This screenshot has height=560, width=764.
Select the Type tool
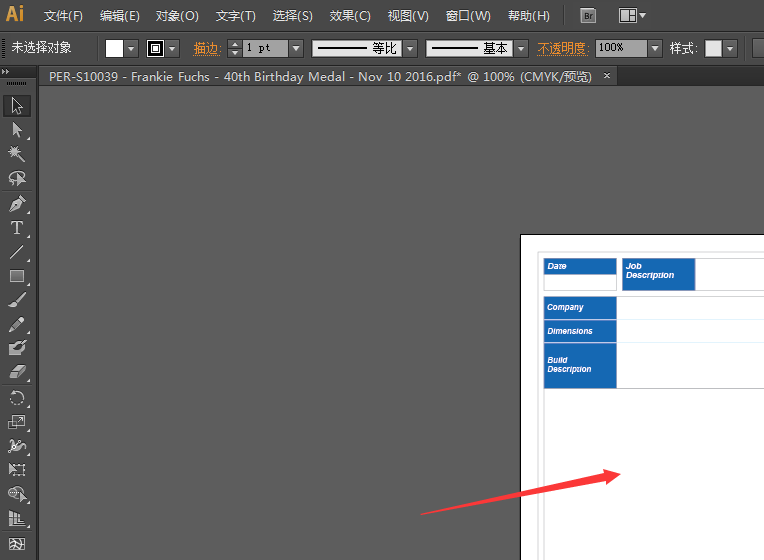(17, 228)
